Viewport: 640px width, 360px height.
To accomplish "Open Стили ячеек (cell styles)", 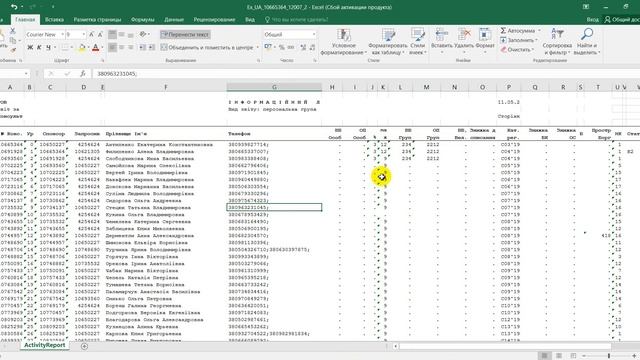I will 418,42.
